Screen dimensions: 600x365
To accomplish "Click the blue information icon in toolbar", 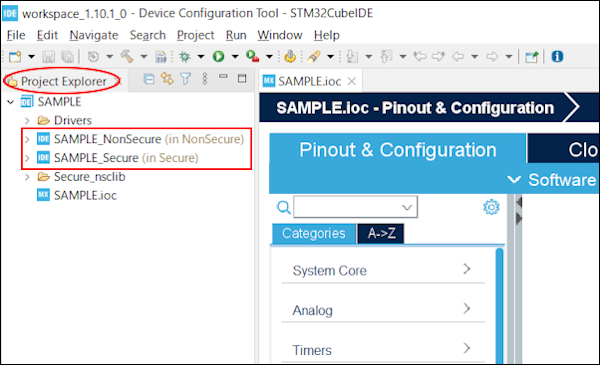I will point(557,57).
